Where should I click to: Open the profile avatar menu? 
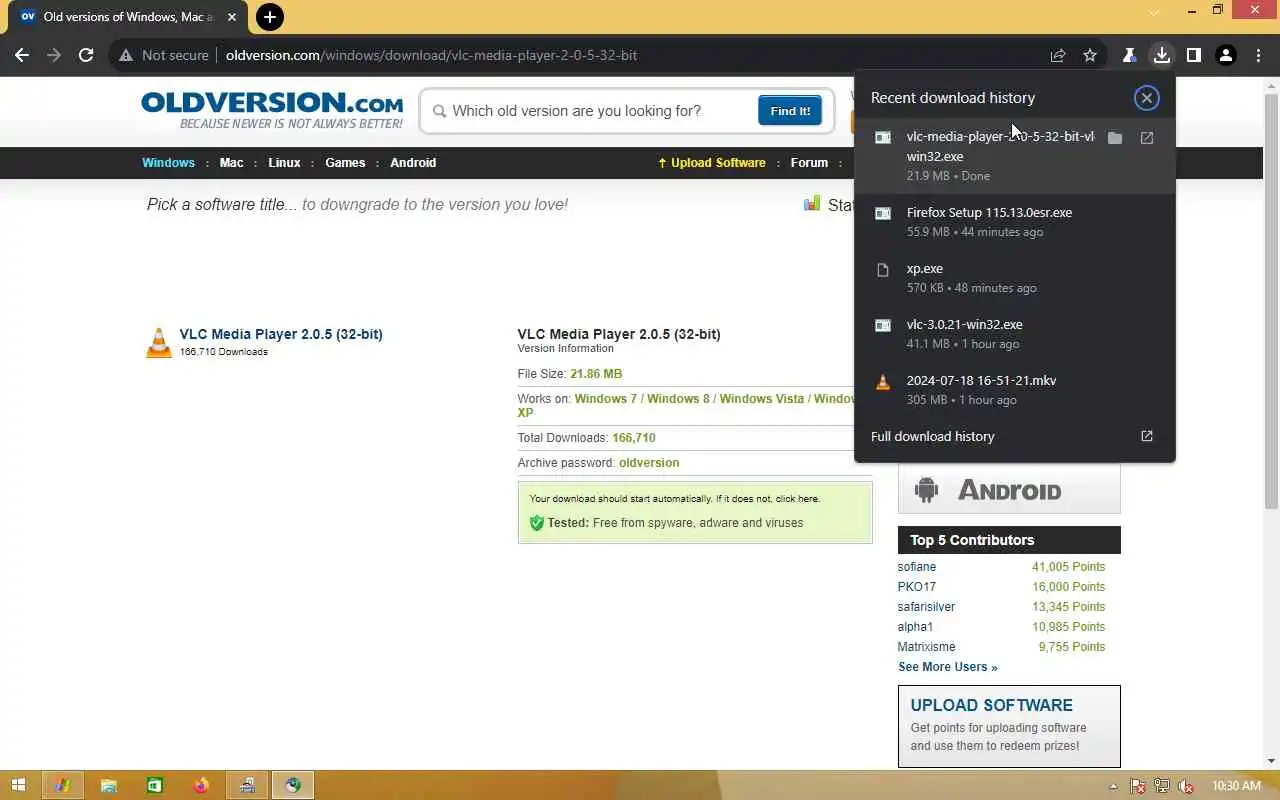pos(1226,55)
